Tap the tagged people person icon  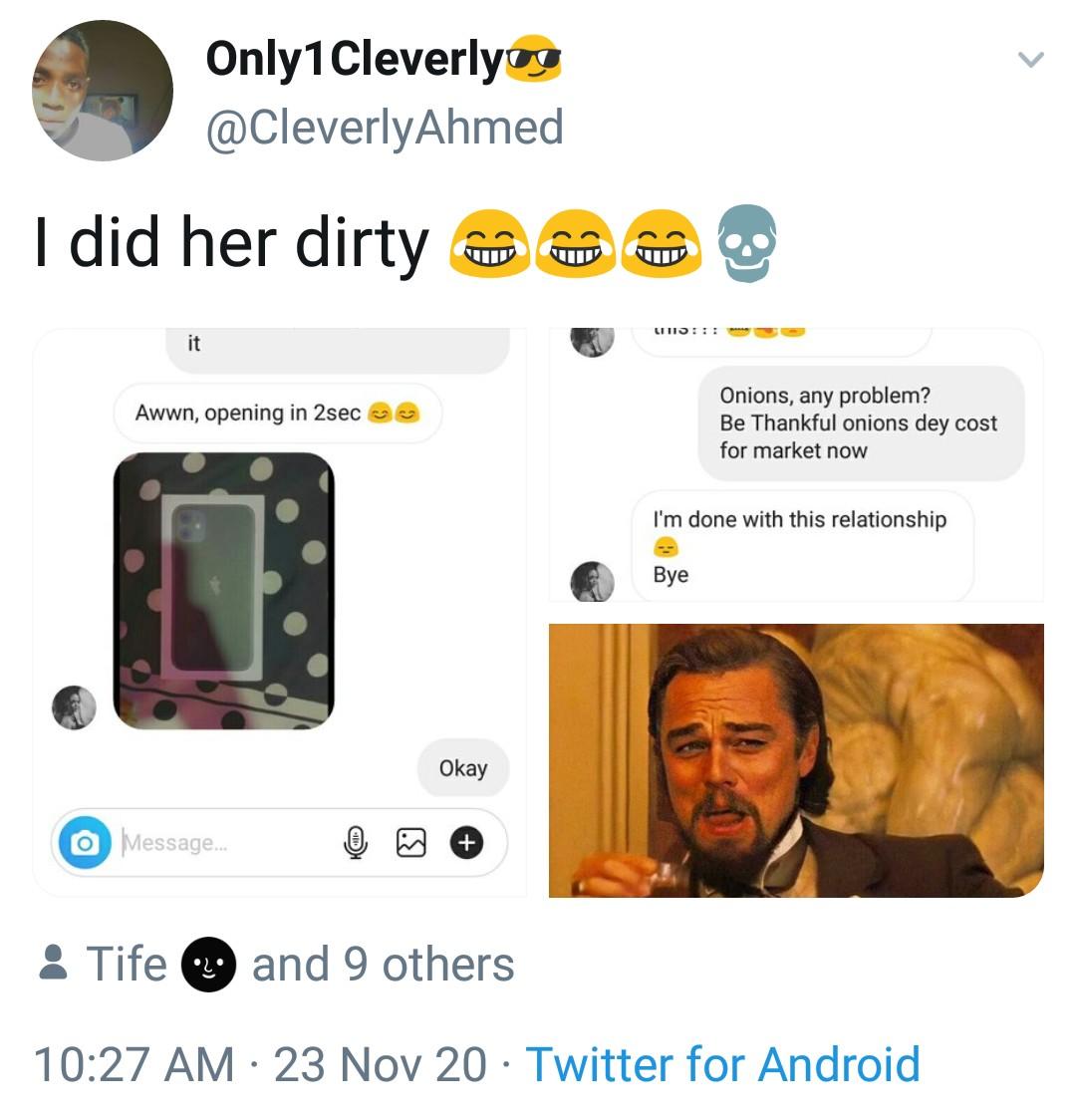[x=54, y=964]
